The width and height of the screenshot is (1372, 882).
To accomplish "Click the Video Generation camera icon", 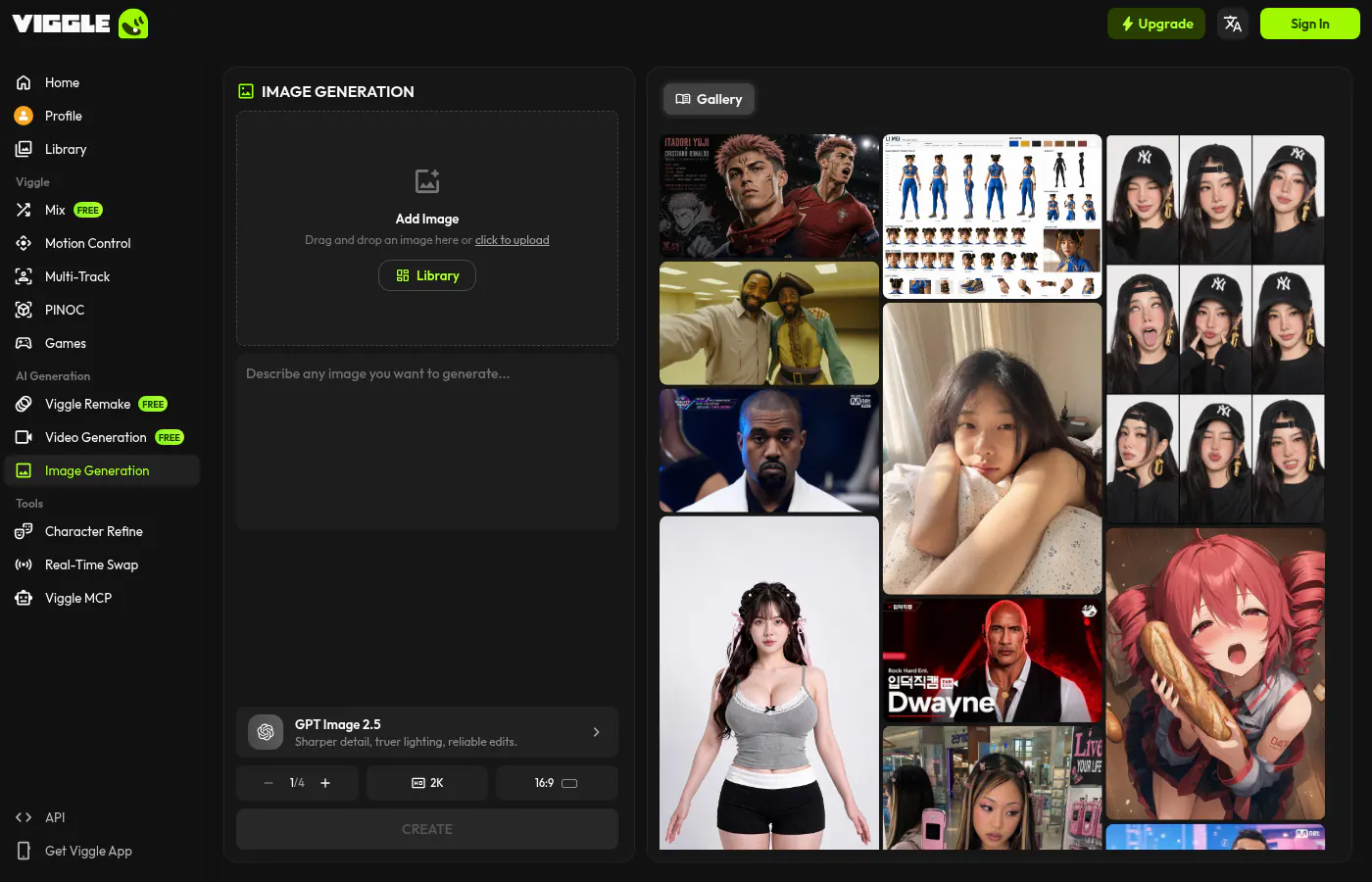I will click(24, 437).
